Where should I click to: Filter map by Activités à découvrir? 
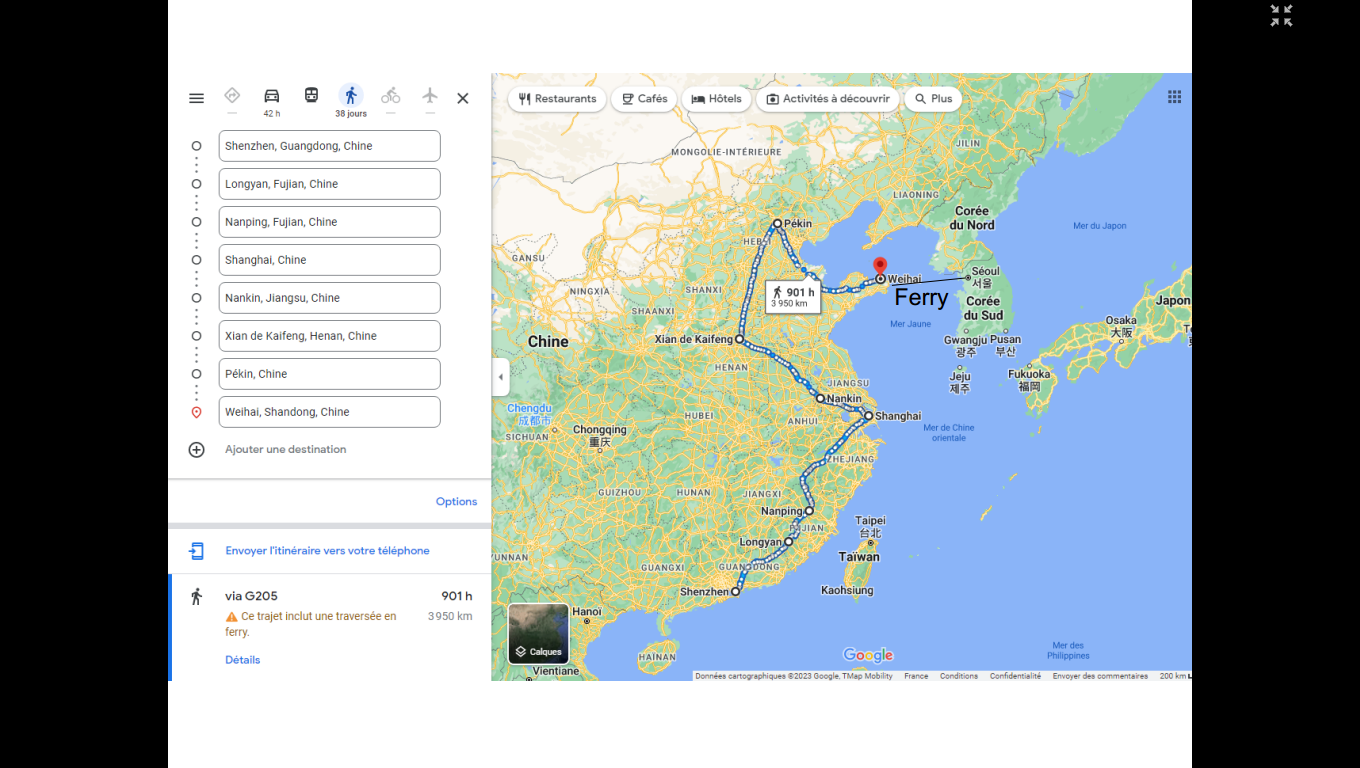(x=828, y=99)
